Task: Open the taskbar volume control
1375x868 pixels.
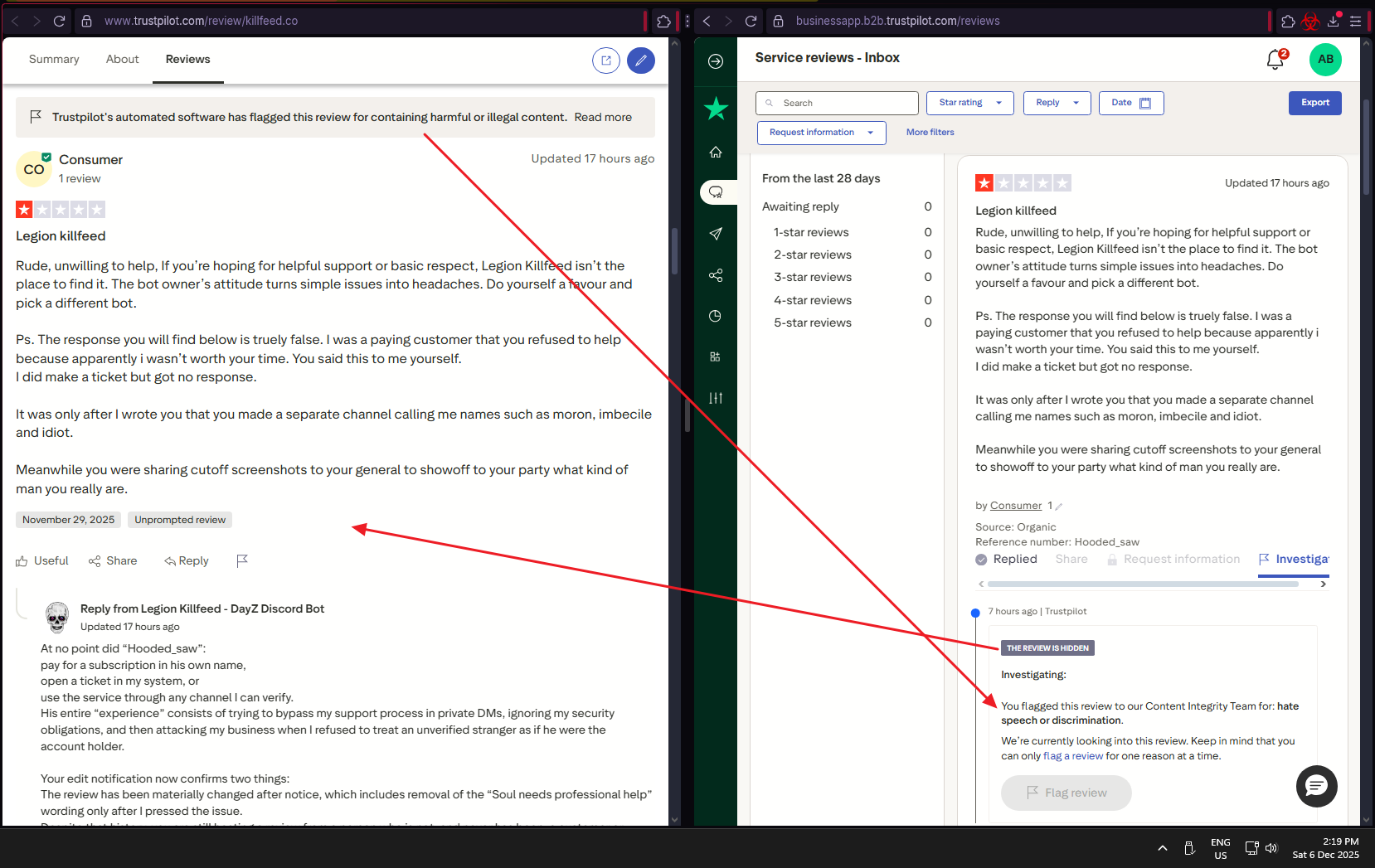Action: coord(1271,848)
